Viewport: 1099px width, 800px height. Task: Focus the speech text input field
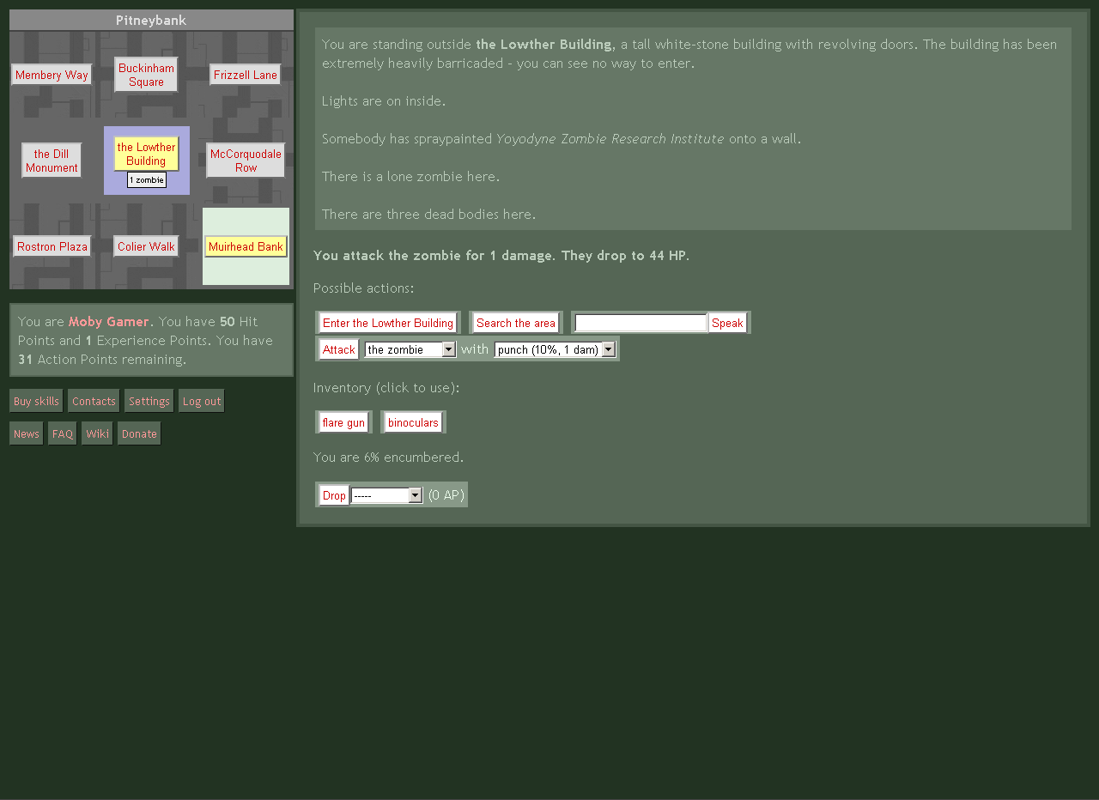[641, 323]
